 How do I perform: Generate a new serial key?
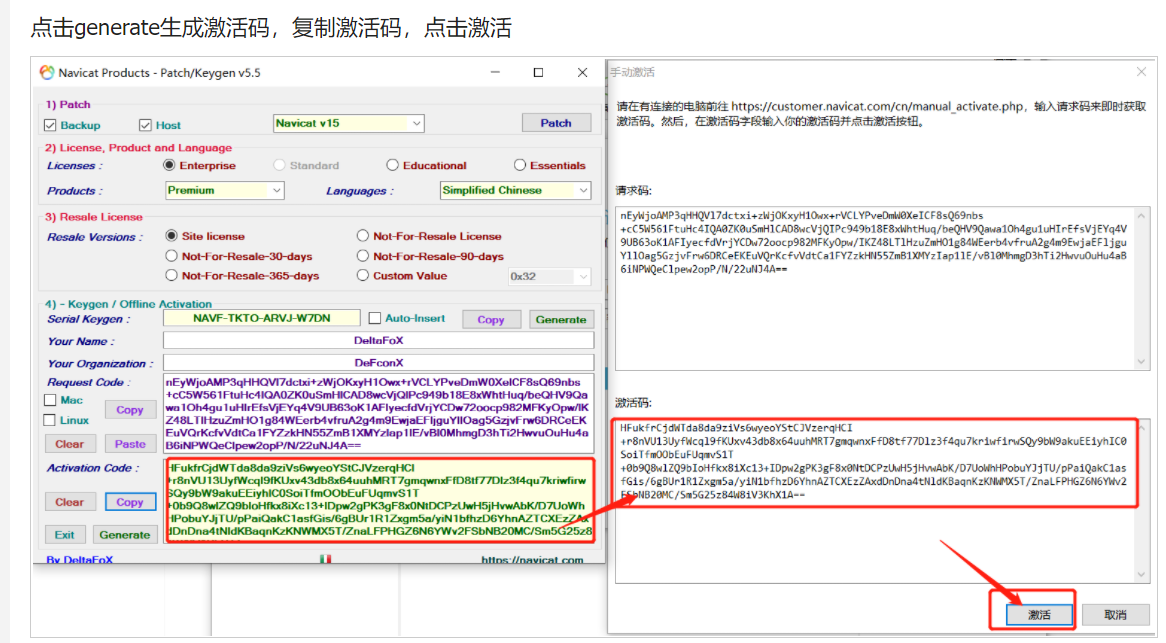coord(561,319)
